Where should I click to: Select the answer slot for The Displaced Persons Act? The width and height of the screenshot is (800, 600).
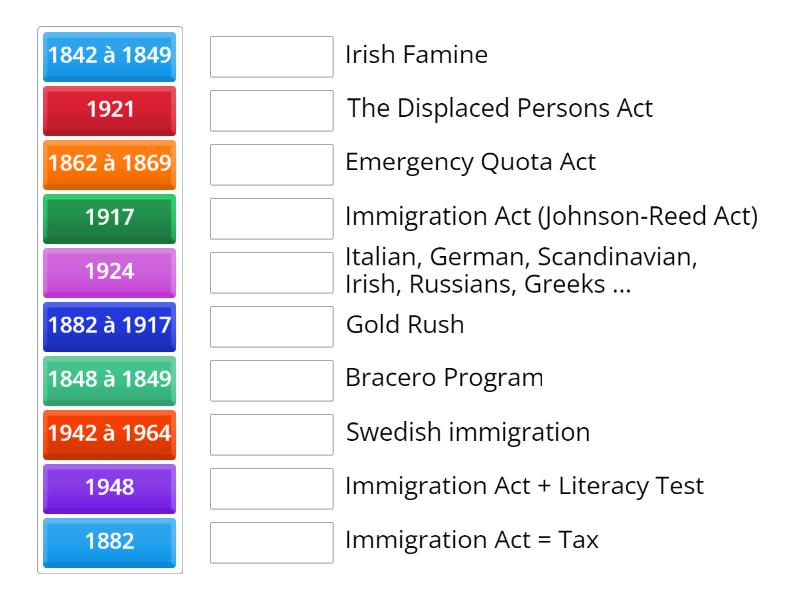click(x=272, y=111)
